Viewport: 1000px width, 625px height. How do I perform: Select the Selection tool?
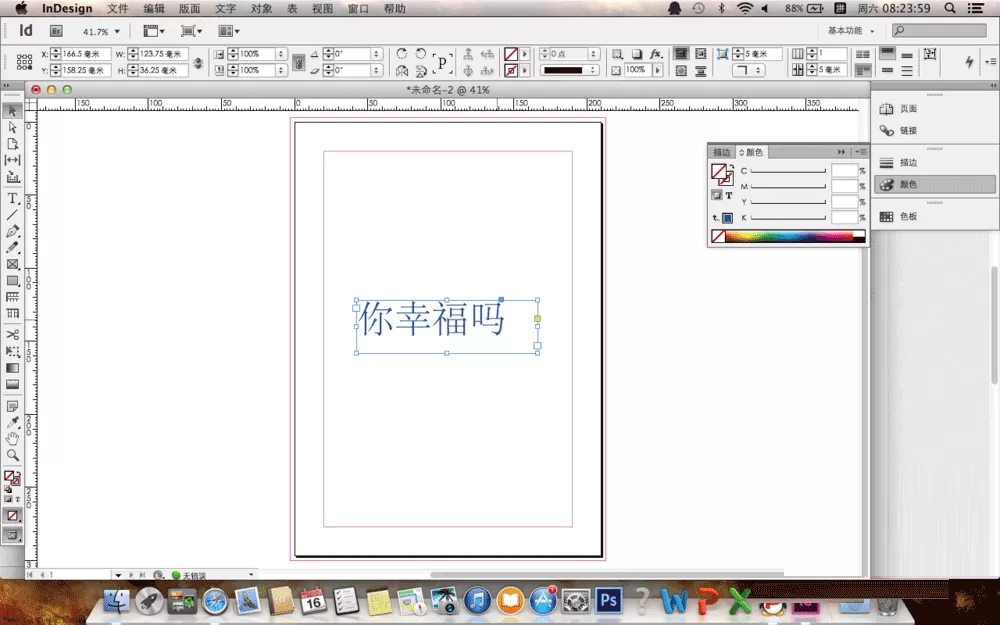12,111
